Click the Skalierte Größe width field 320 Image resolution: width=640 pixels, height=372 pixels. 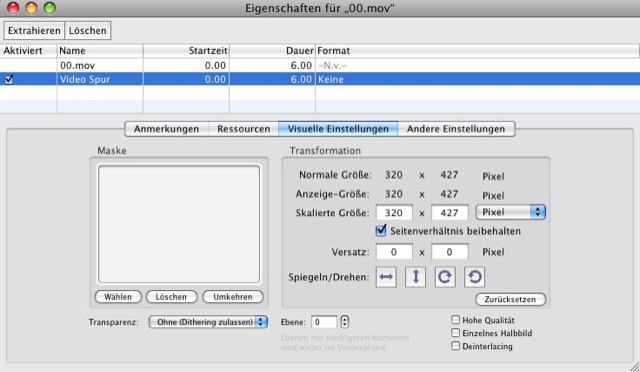click(x=394, y=213)
